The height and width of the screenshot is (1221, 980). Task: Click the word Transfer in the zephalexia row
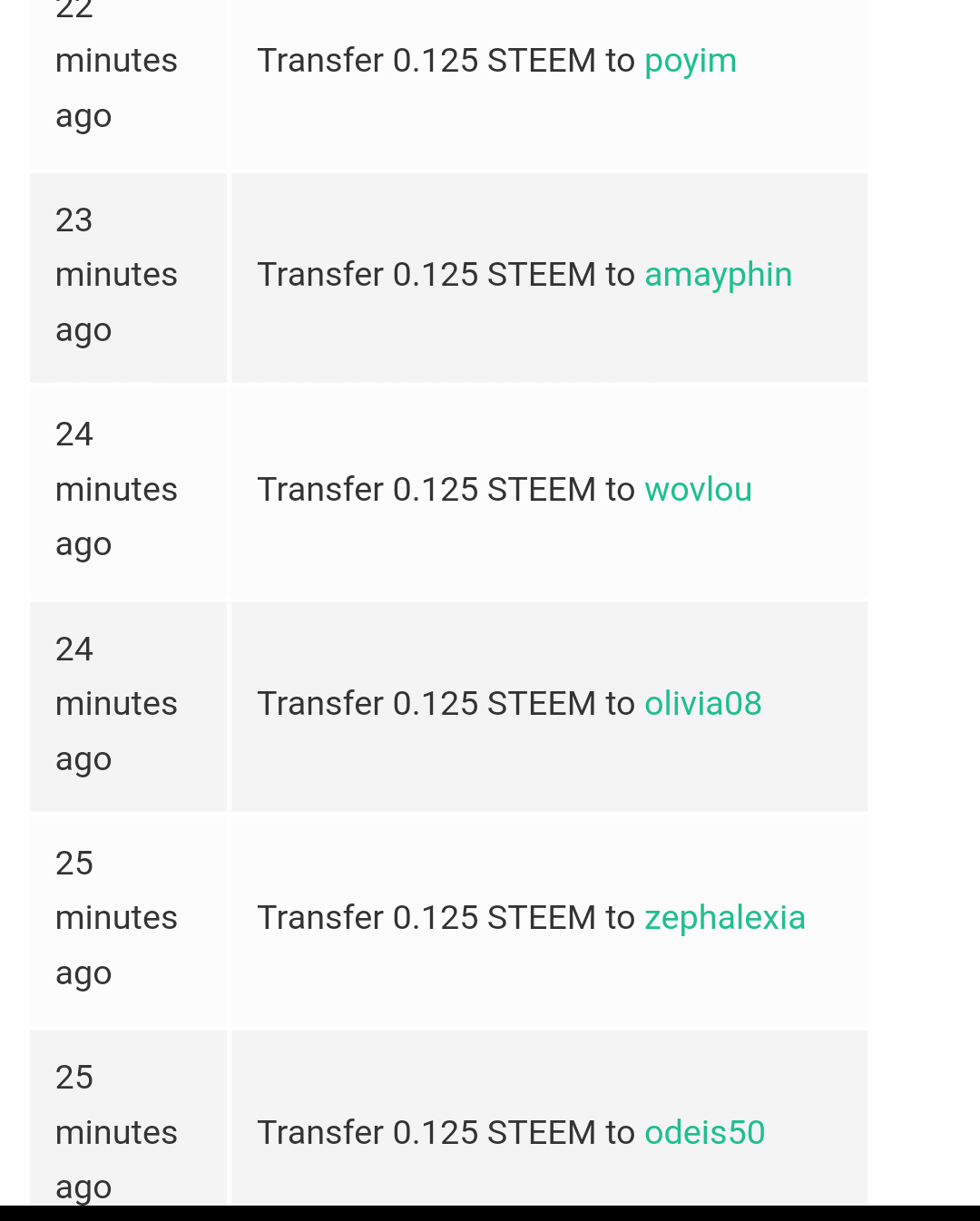(320, 918)
